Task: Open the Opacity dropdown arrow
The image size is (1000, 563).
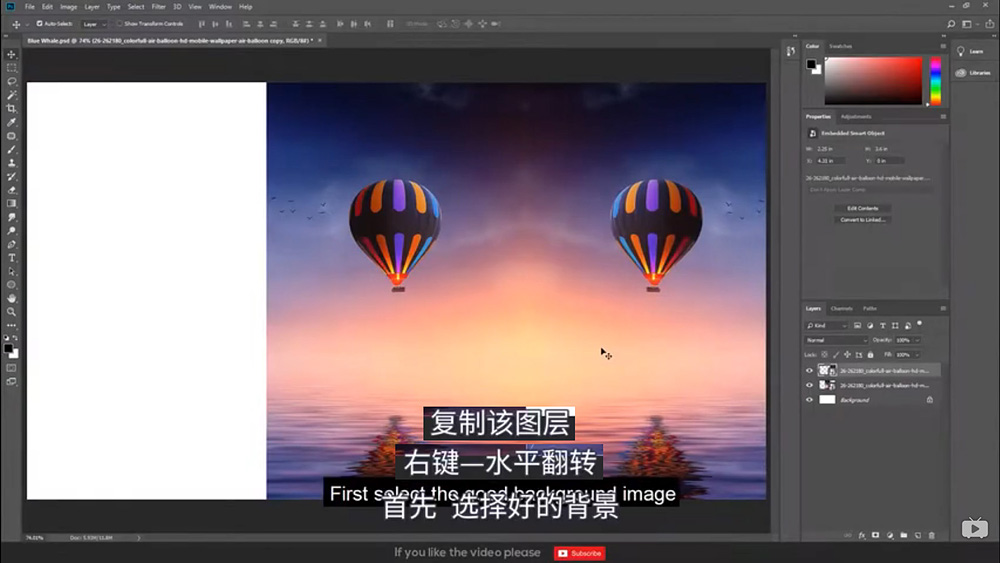Action: pyautogui.click(x=917, y=340)
